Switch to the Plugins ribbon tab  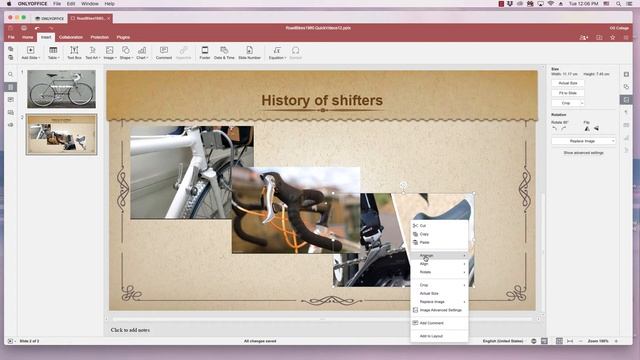tap(123, 37)
